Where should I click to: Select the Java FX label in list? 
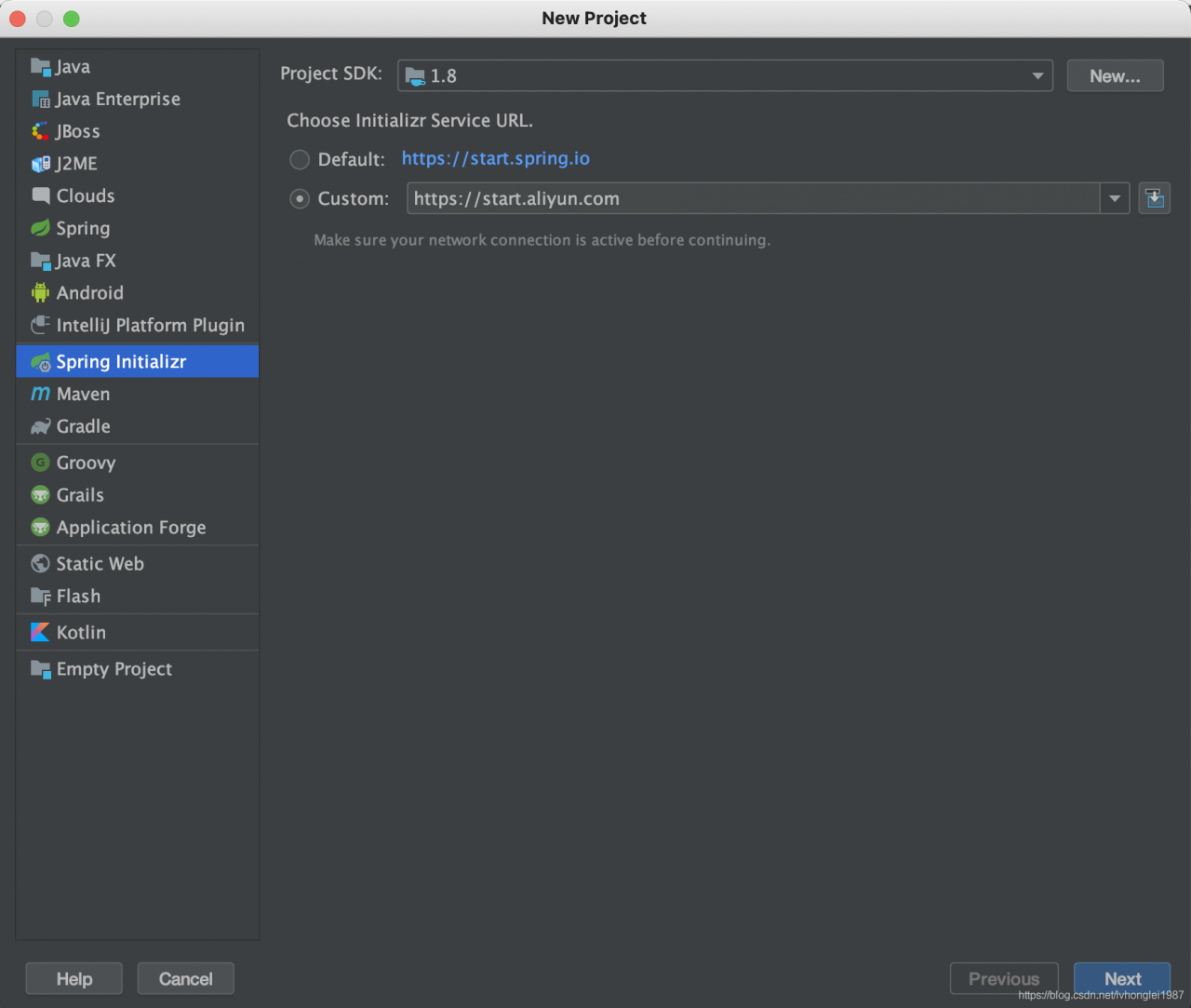(86, 261)
